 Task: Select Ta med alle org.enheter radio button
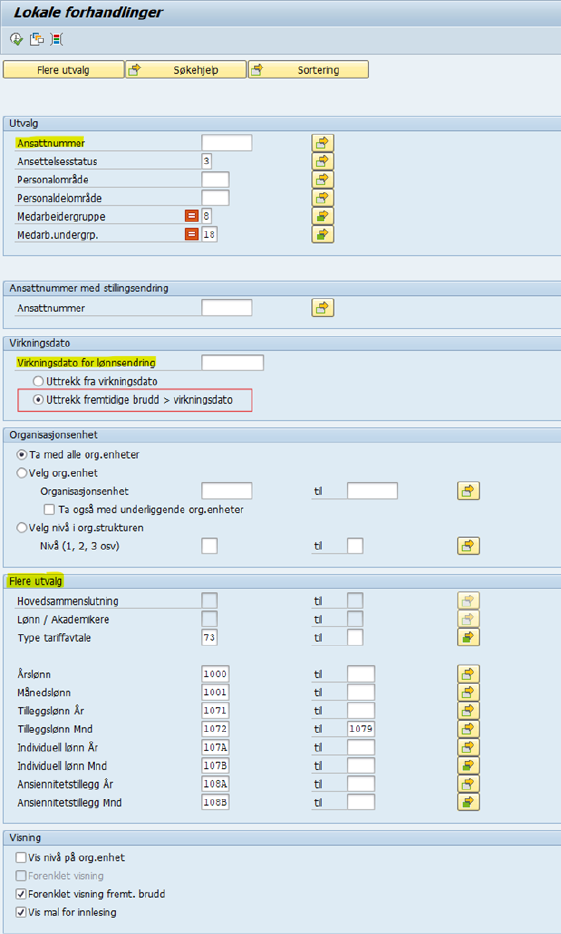point(22,454)
